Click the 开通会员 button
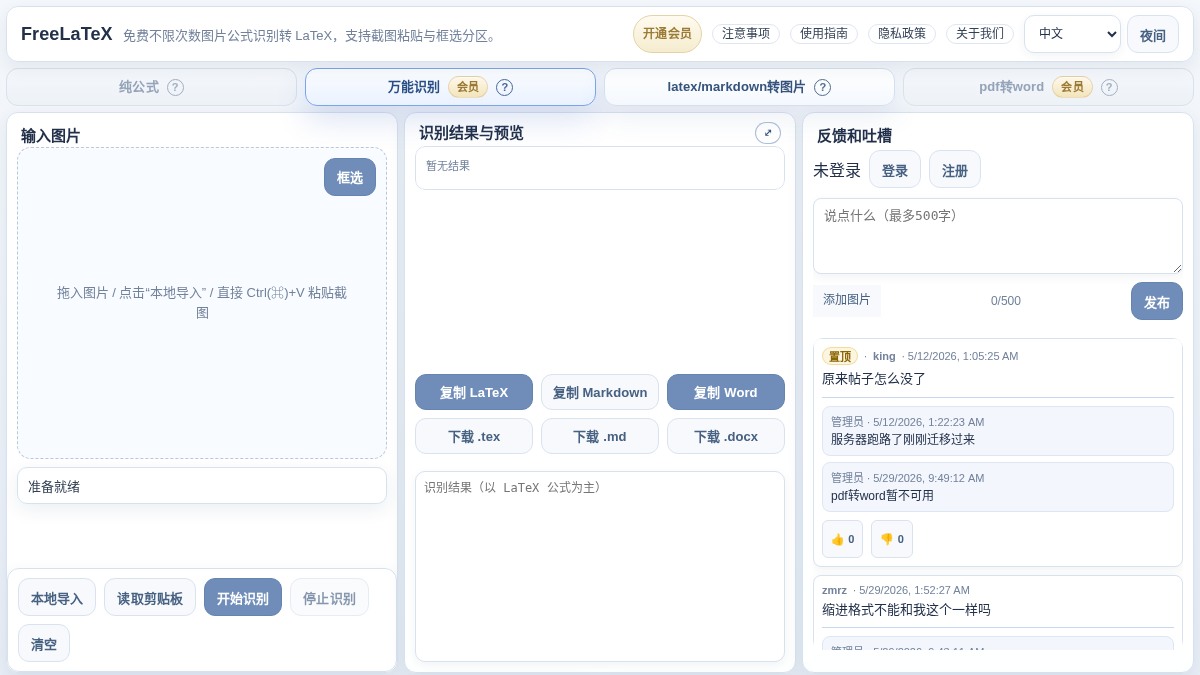 667,34
